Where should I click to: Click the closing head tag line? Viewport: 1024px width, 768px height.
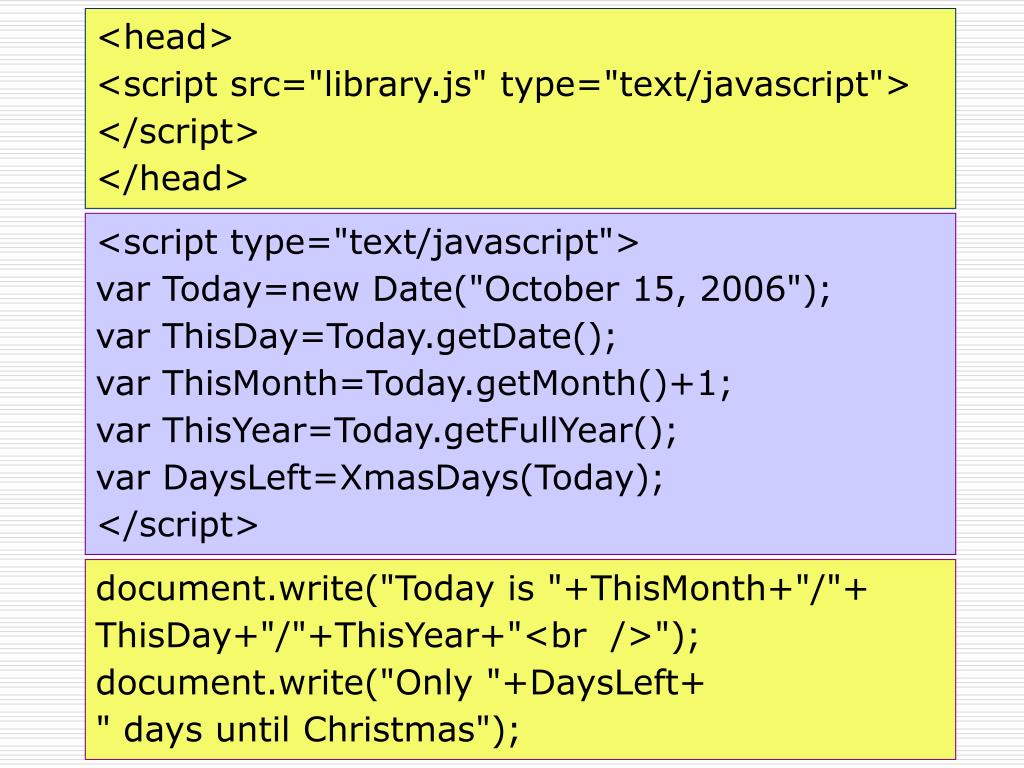click(172, 179)
